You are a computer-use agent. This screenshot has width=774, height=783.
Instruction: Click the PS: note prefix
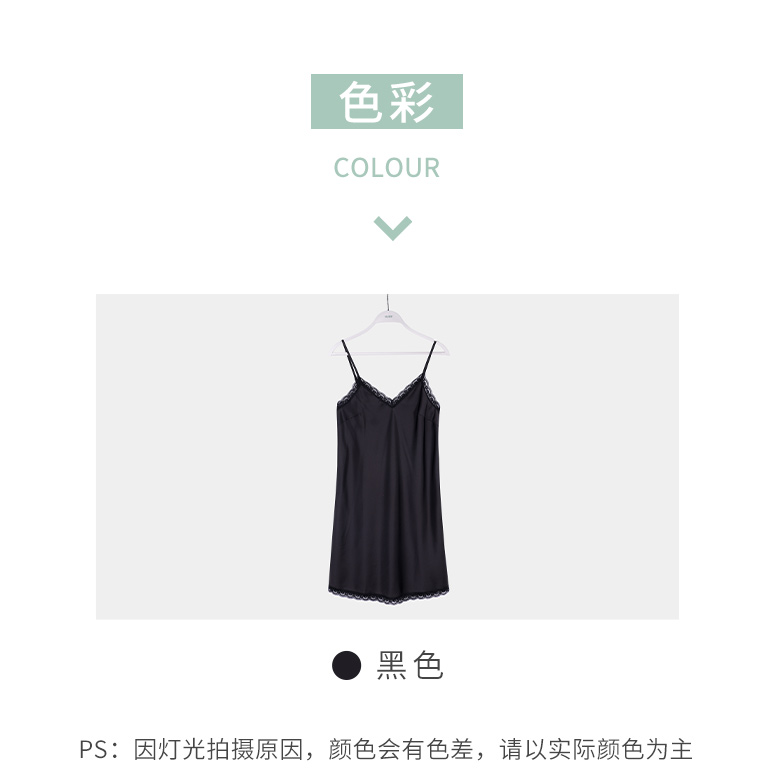point(99,750)
